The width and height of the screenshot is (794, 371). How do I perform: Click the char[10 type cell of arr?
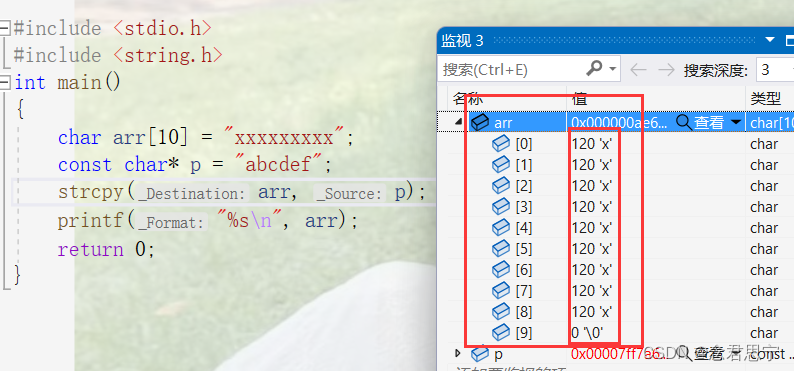click(772, 122)
